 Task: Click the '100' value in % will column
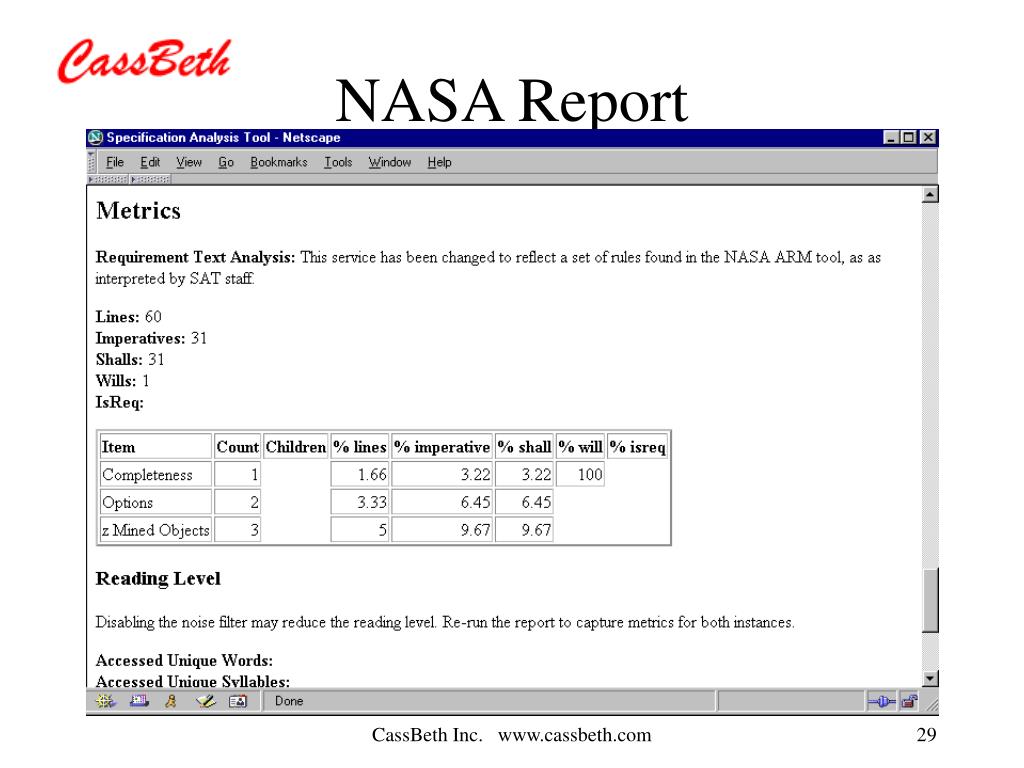pyautogui.click(x=590, y=475)
